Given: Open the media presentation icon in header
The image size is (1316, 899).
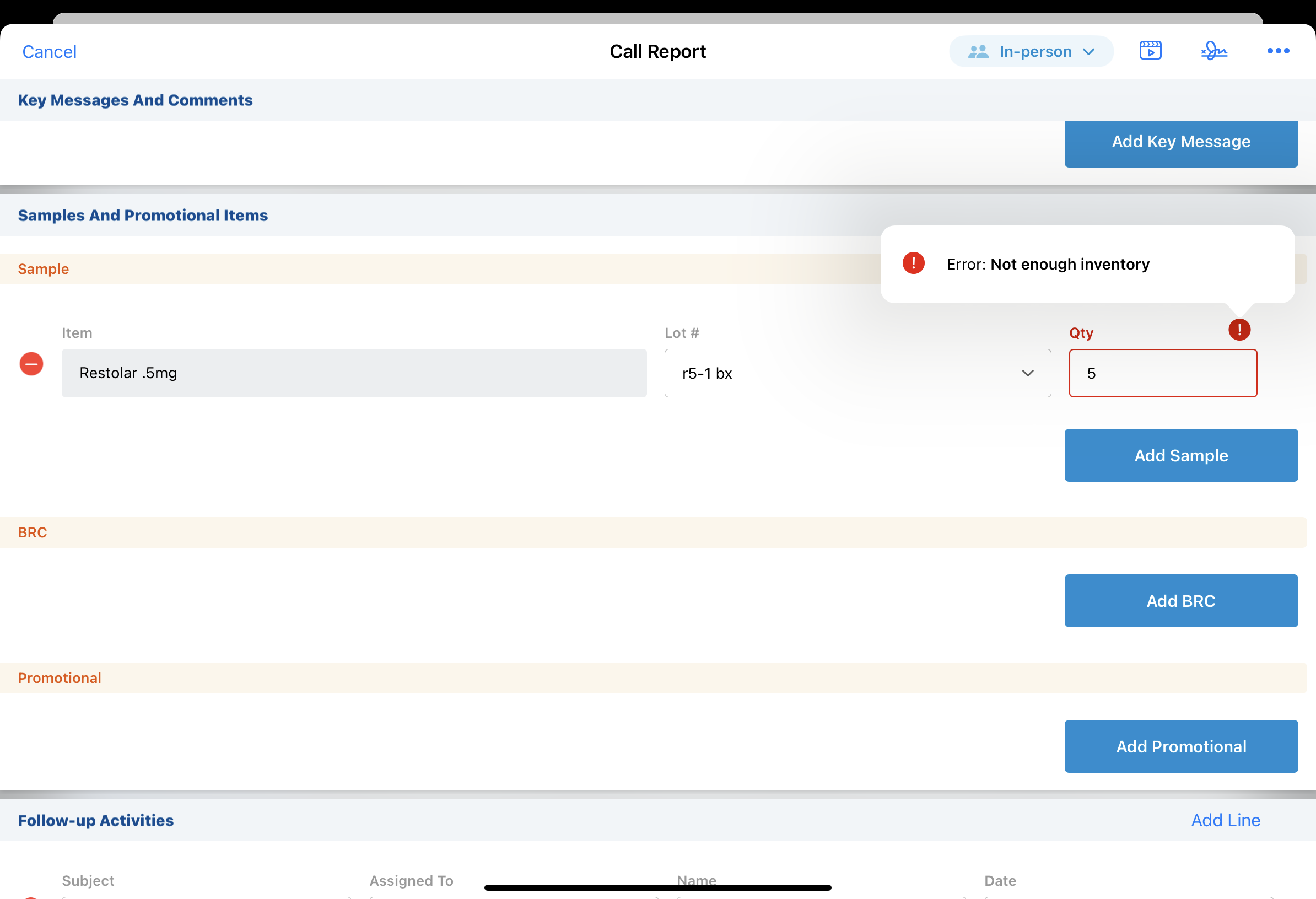Looking at the screenshot, I should coord(1150,51).
